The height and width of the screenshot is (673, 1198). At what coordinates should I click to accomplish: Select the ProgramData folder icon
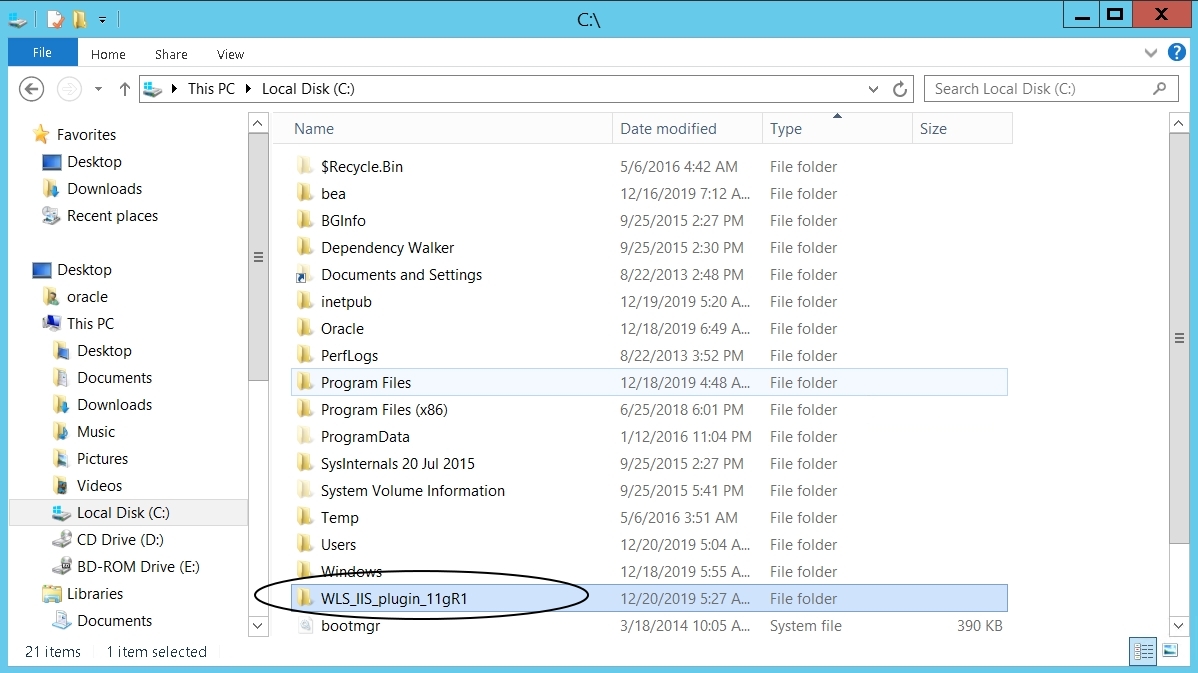point(305,436)
